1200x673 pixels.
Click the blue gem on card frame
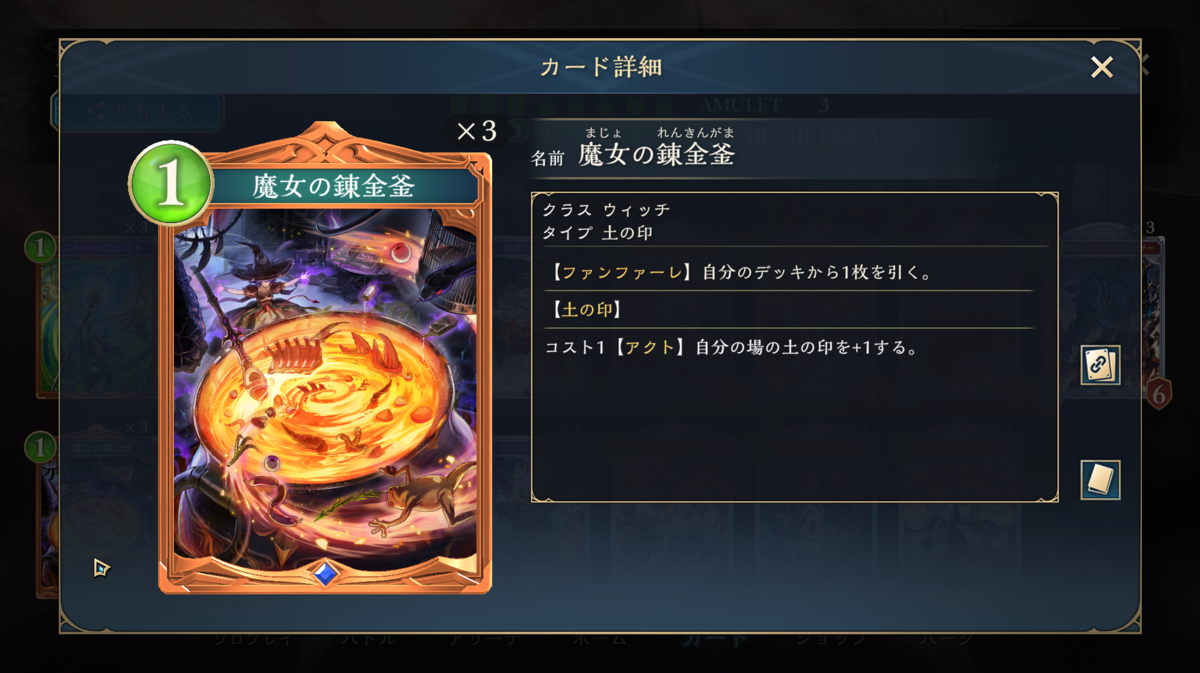click(323, 573)
